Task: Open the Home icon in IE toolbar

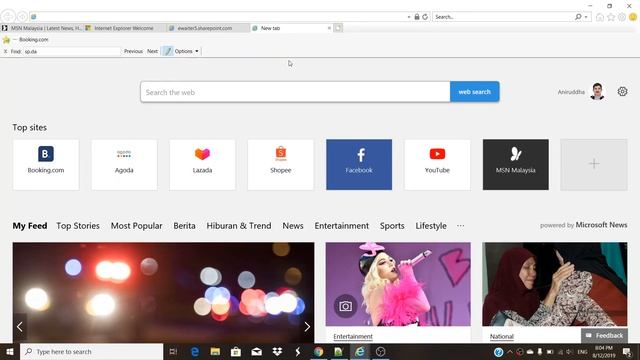Action: pos(600,17)
